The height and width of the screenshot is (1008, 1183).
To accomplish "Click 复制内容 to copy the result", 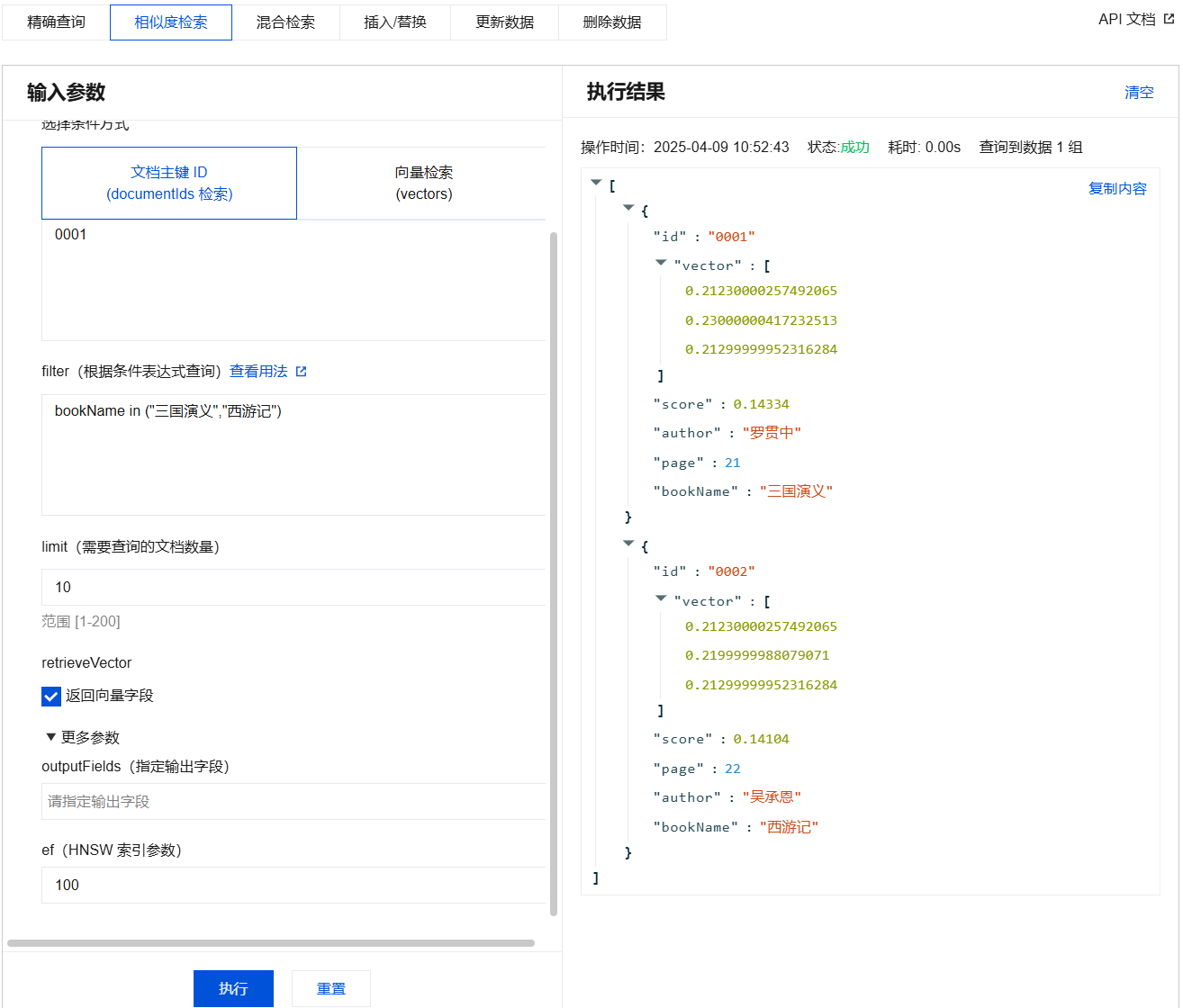I will [1116, 188].
